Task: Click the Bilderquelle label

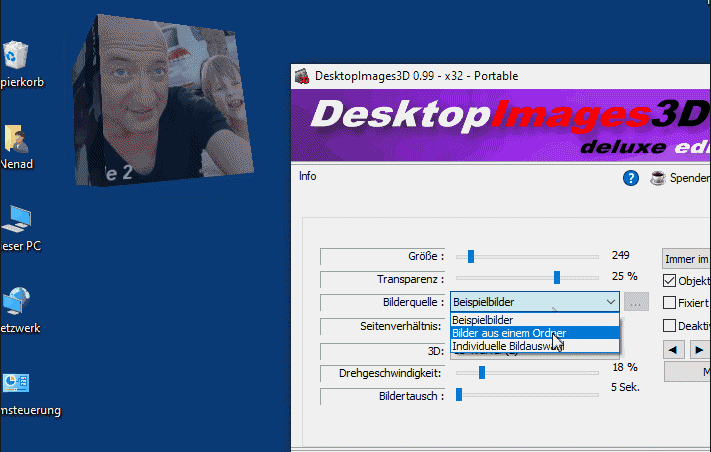Action: (x=413, y=302)
